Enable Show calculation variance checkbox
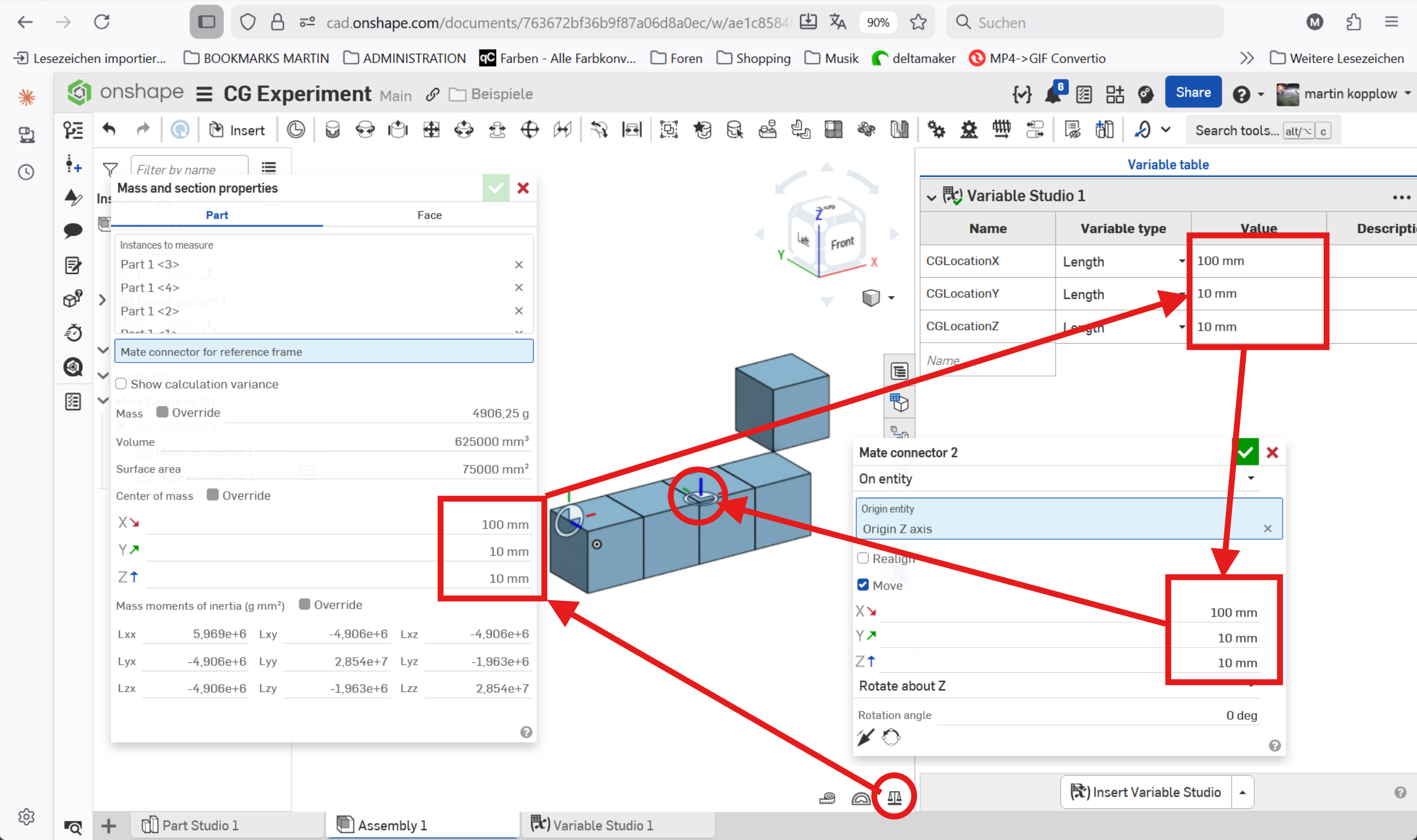Viewport: 1417px width, 840px height. 121,384
